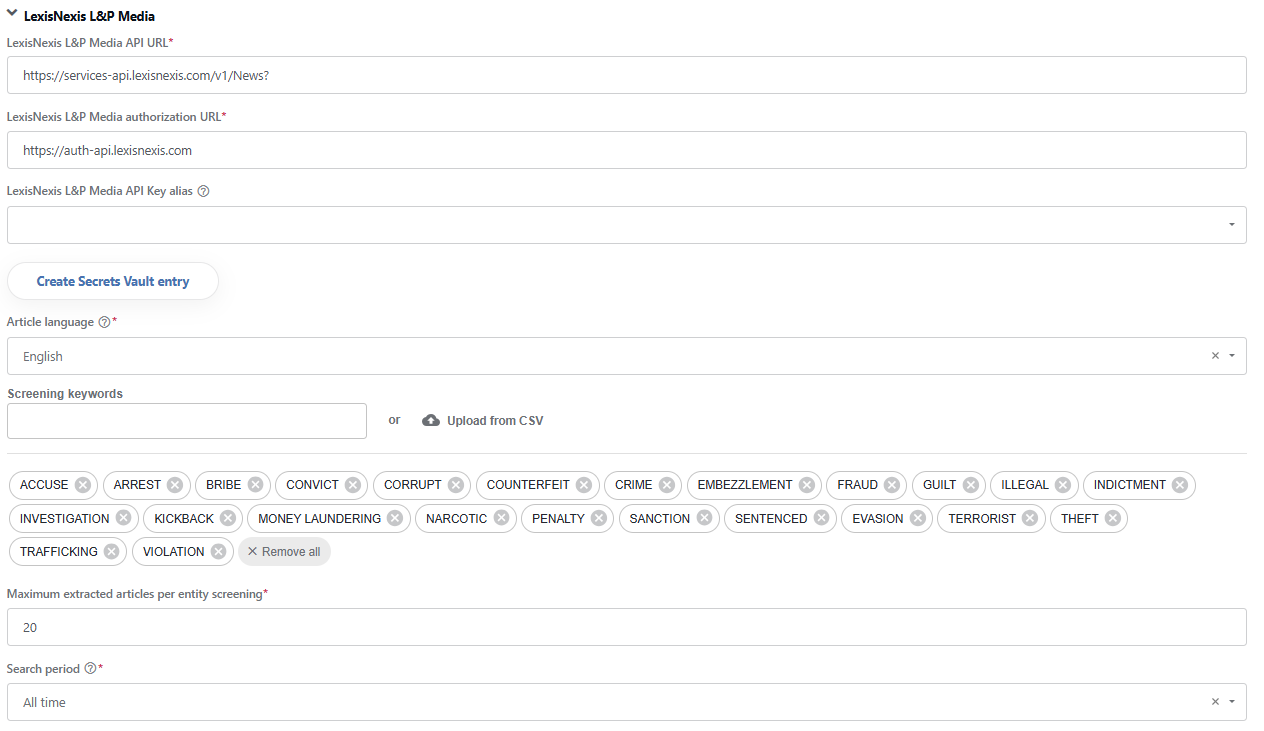Screen dimensions: 1264x731
Task: Click the L&P Media API URL field
Action: 626,75
